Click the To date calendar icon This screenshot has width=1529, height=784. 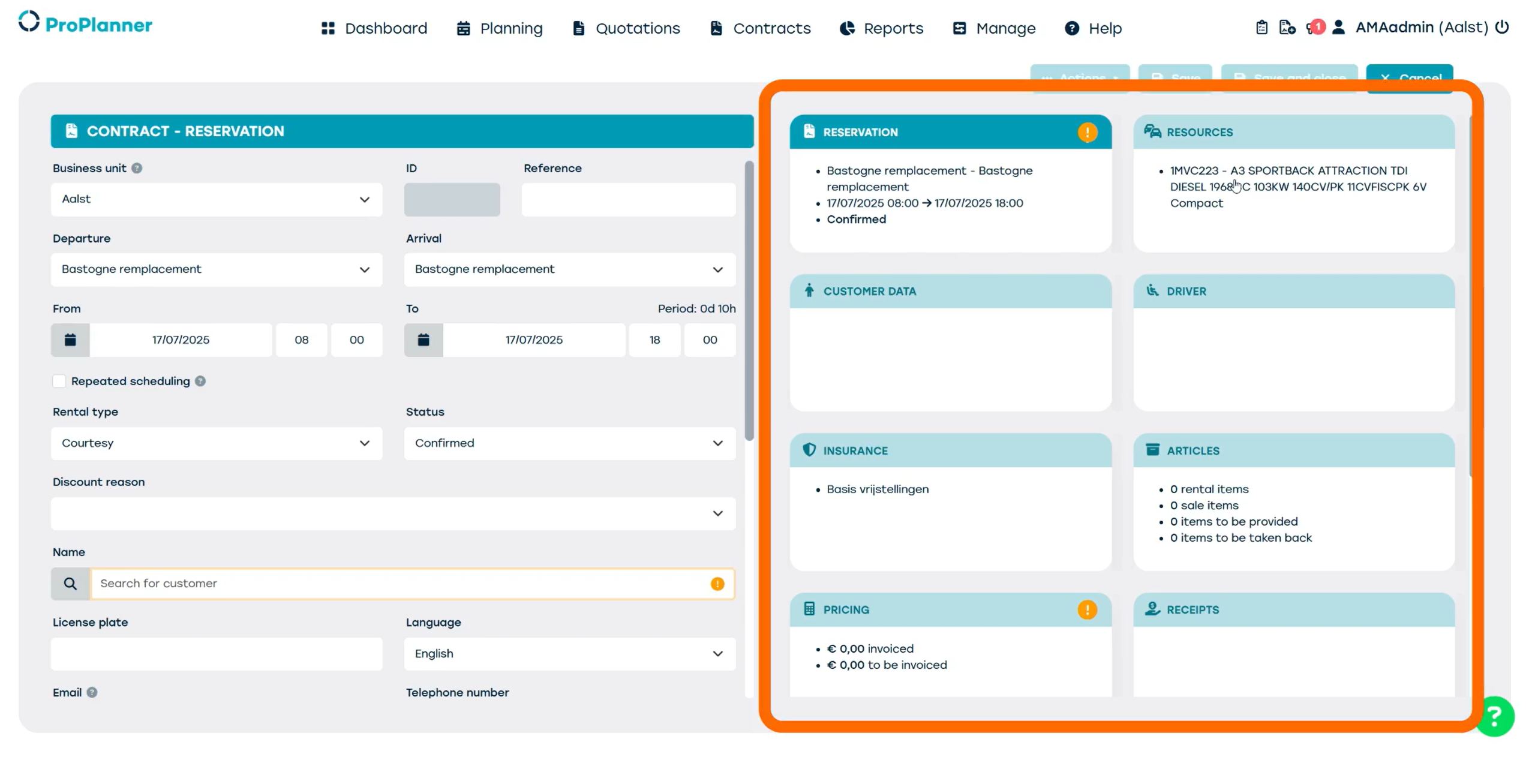pos(423,340)
